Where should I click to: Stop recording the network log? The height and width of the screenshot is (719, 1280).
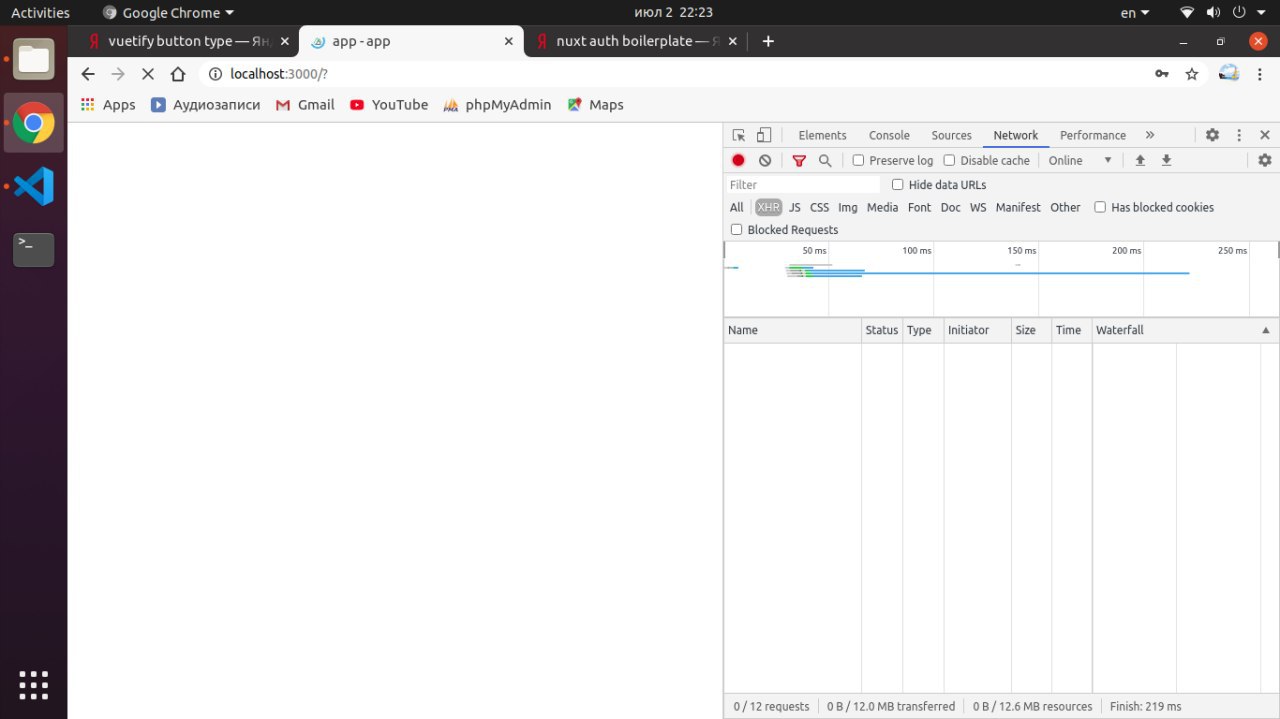738,160
